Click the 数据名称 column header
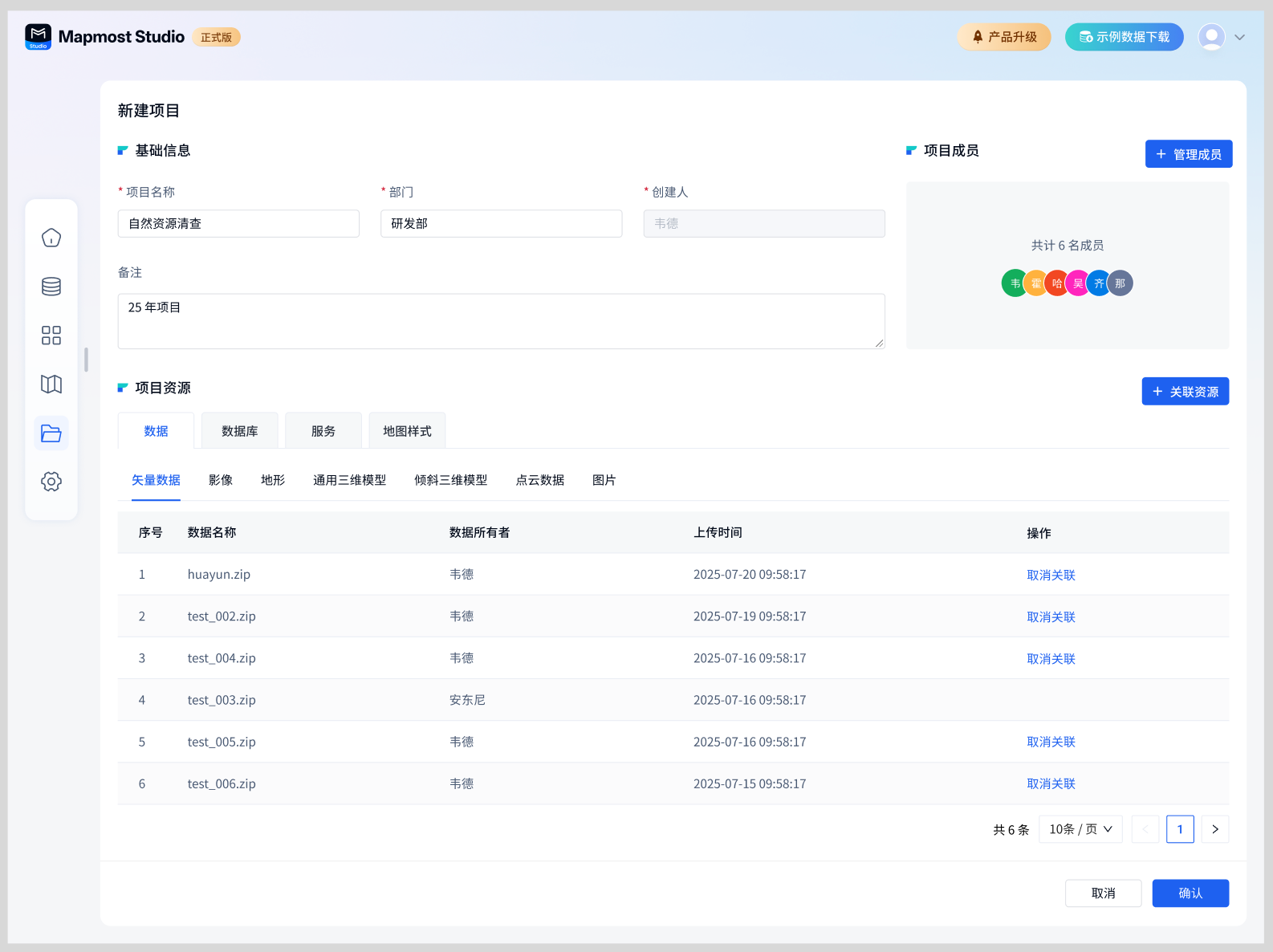The width and height of the screenshot is (1273, 952). click(212, 532)
